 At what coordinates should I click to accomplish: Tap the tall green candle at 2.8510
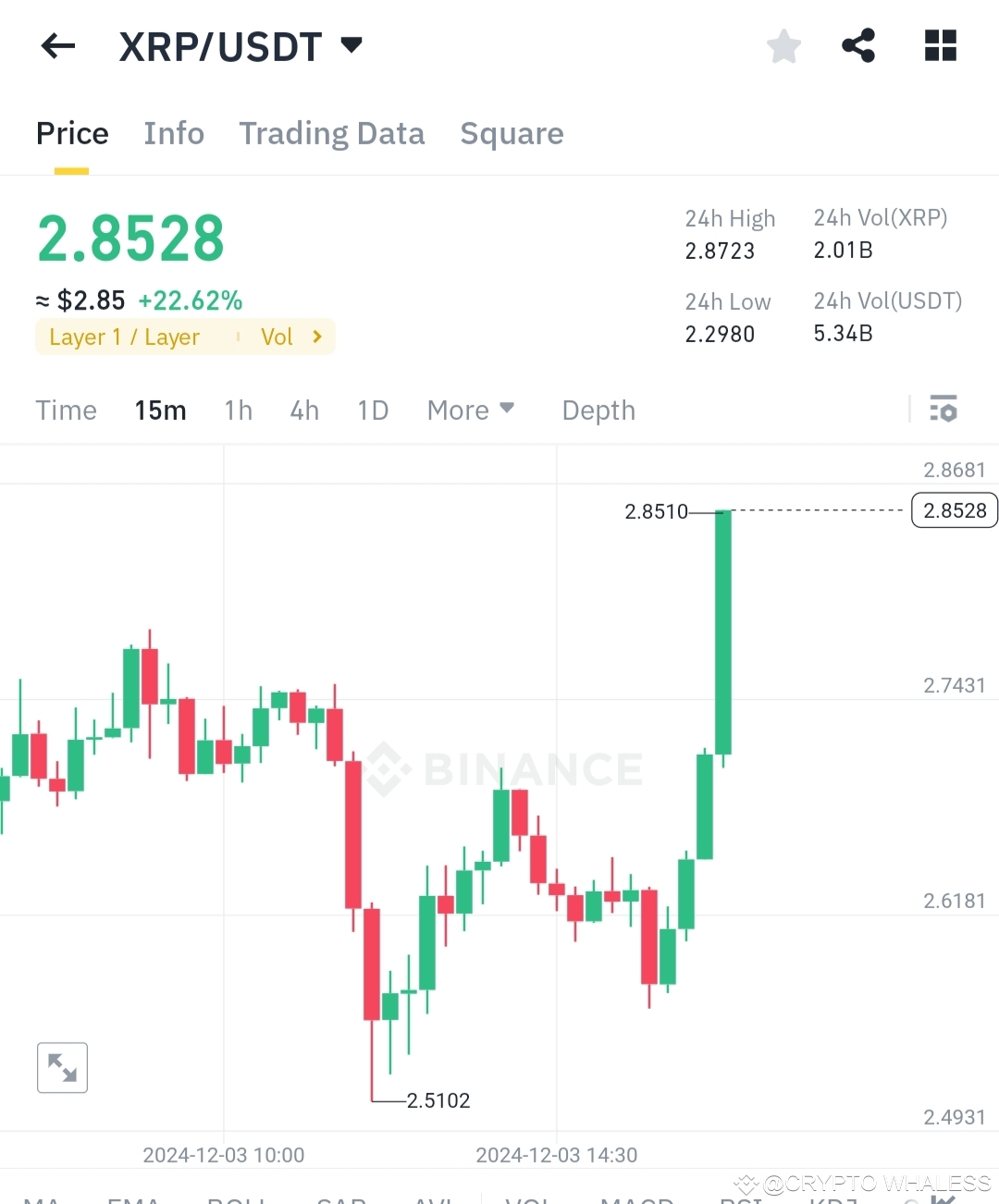click(x=723, y=633)
